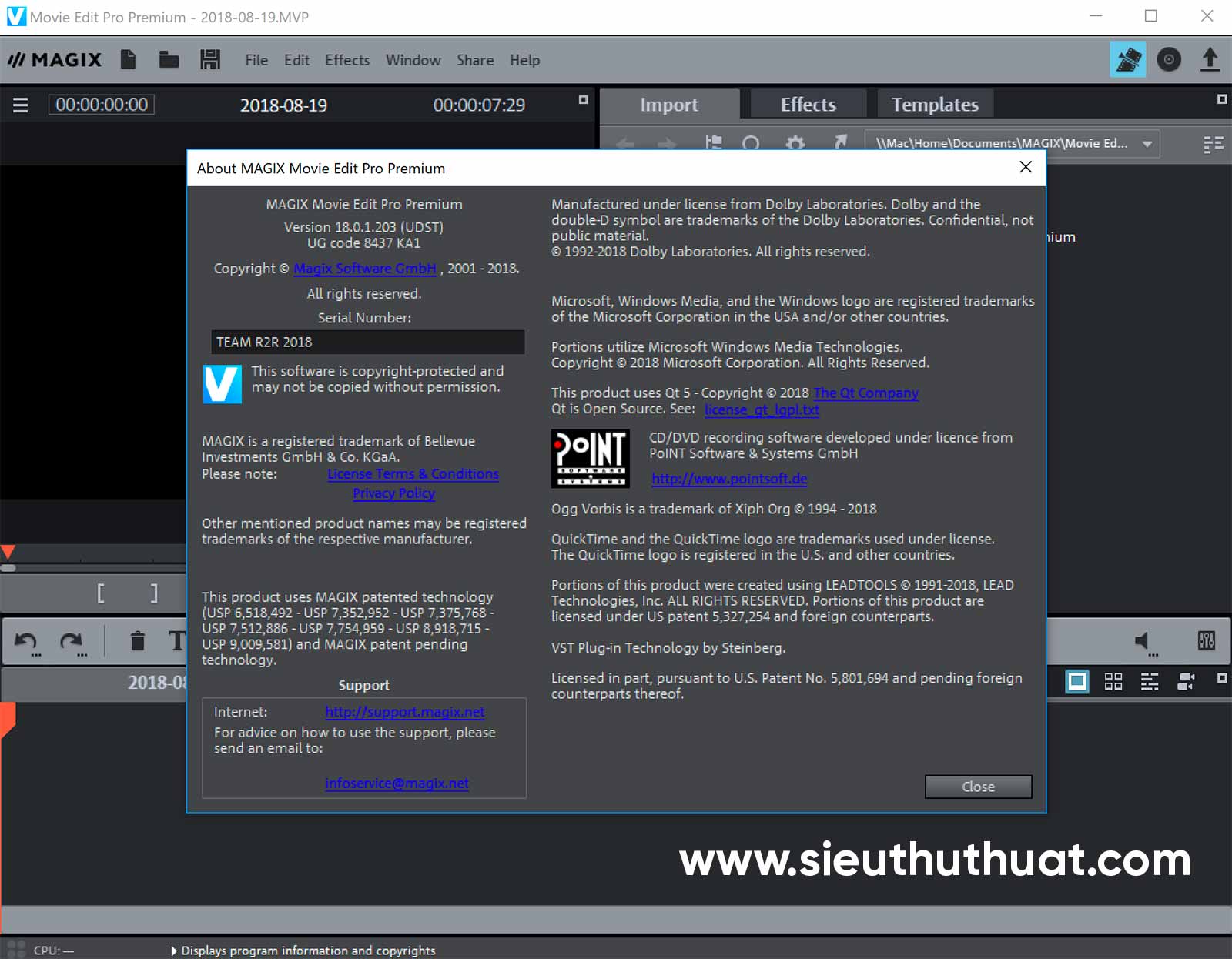Set range end with the right bracket
Screen dimensions: 1232x959
pyautogui.click(x=154, y=593)
